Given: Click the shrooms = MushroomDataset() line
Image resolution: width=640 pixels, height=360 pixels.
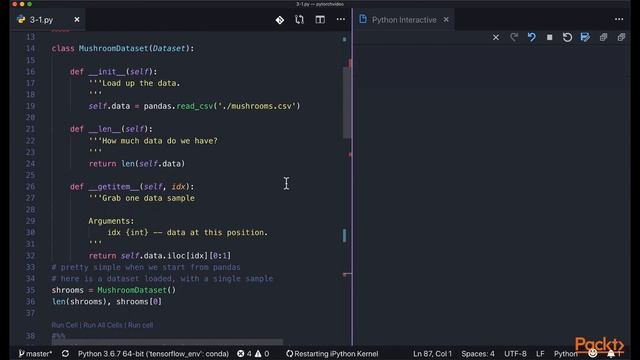Looking at the screenshot, I should [x=113, y=290].
